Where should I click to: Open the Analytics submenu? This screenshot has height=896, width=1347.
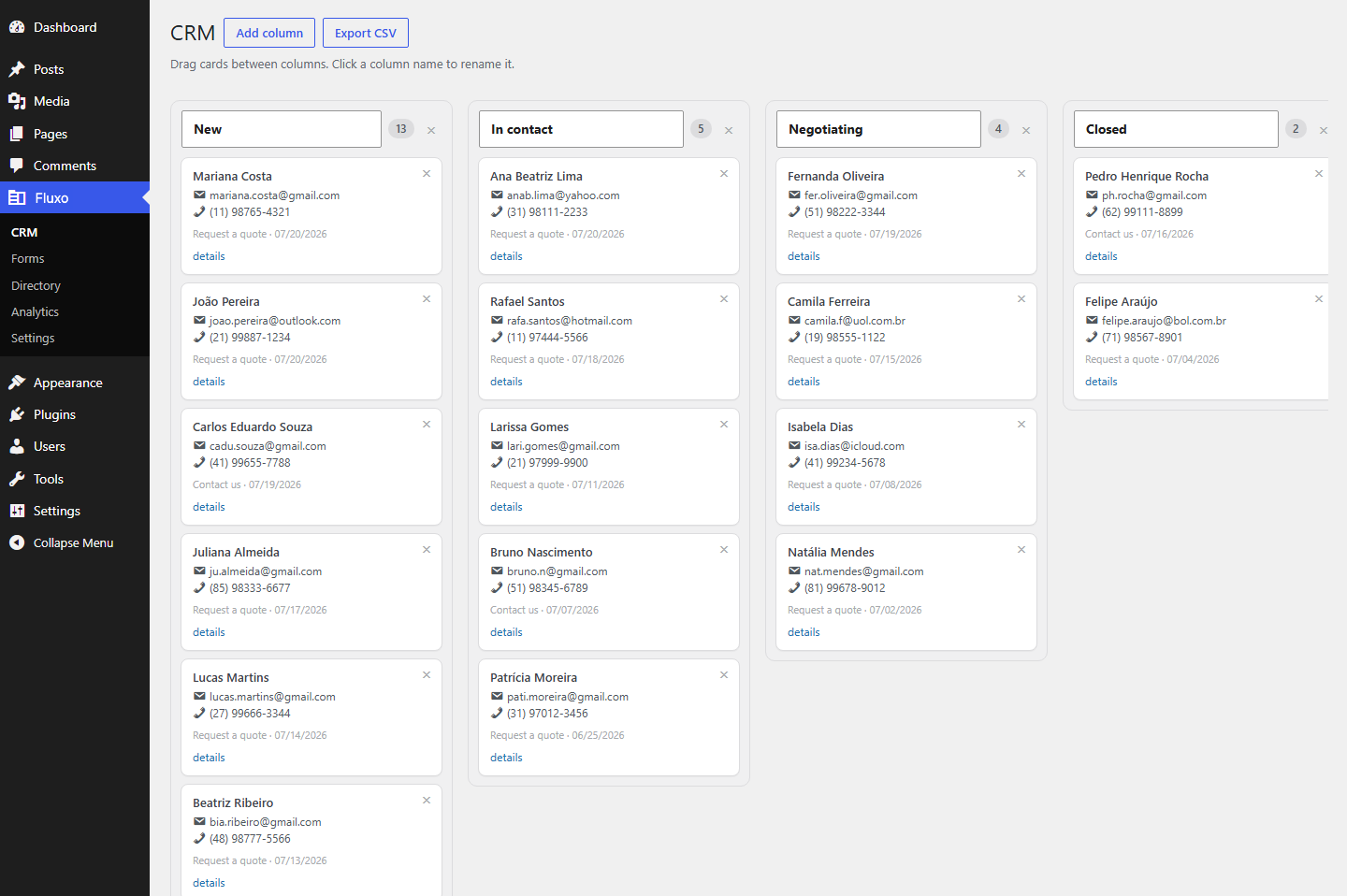35,311
